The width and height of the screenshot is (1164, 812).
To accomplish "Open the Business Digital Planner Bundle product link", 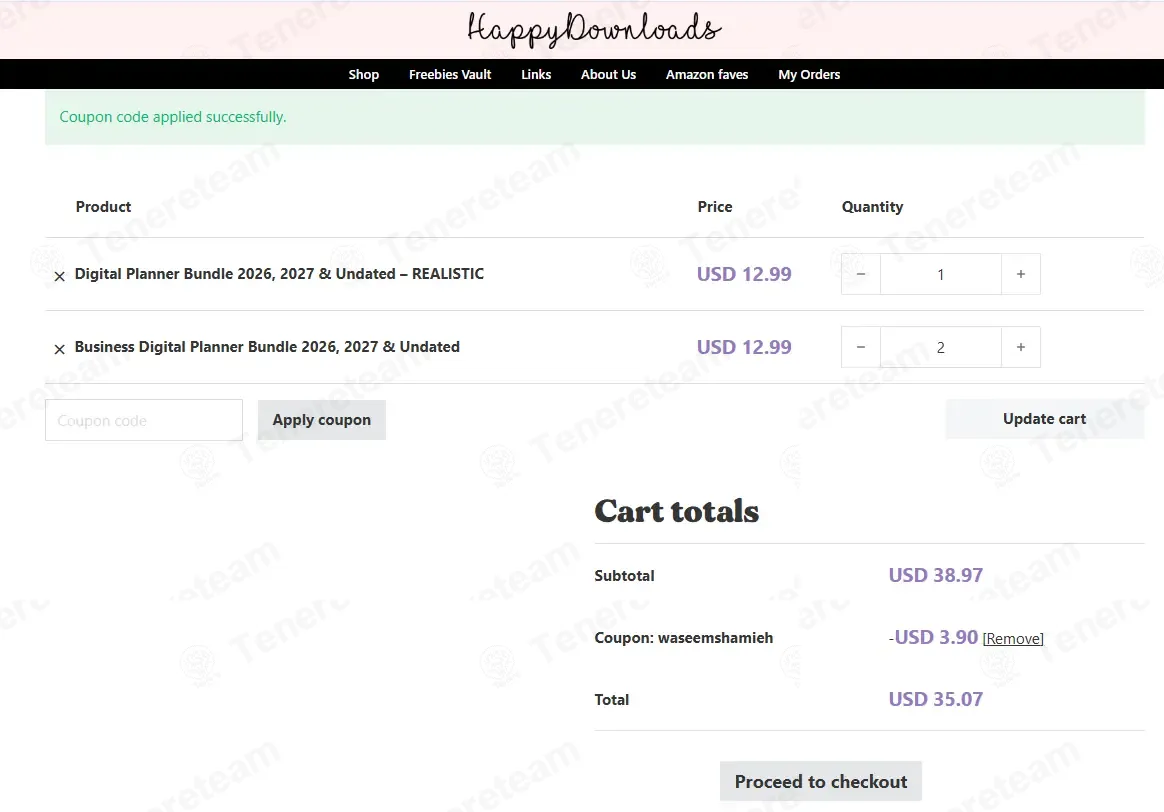I will pos(267,347).
